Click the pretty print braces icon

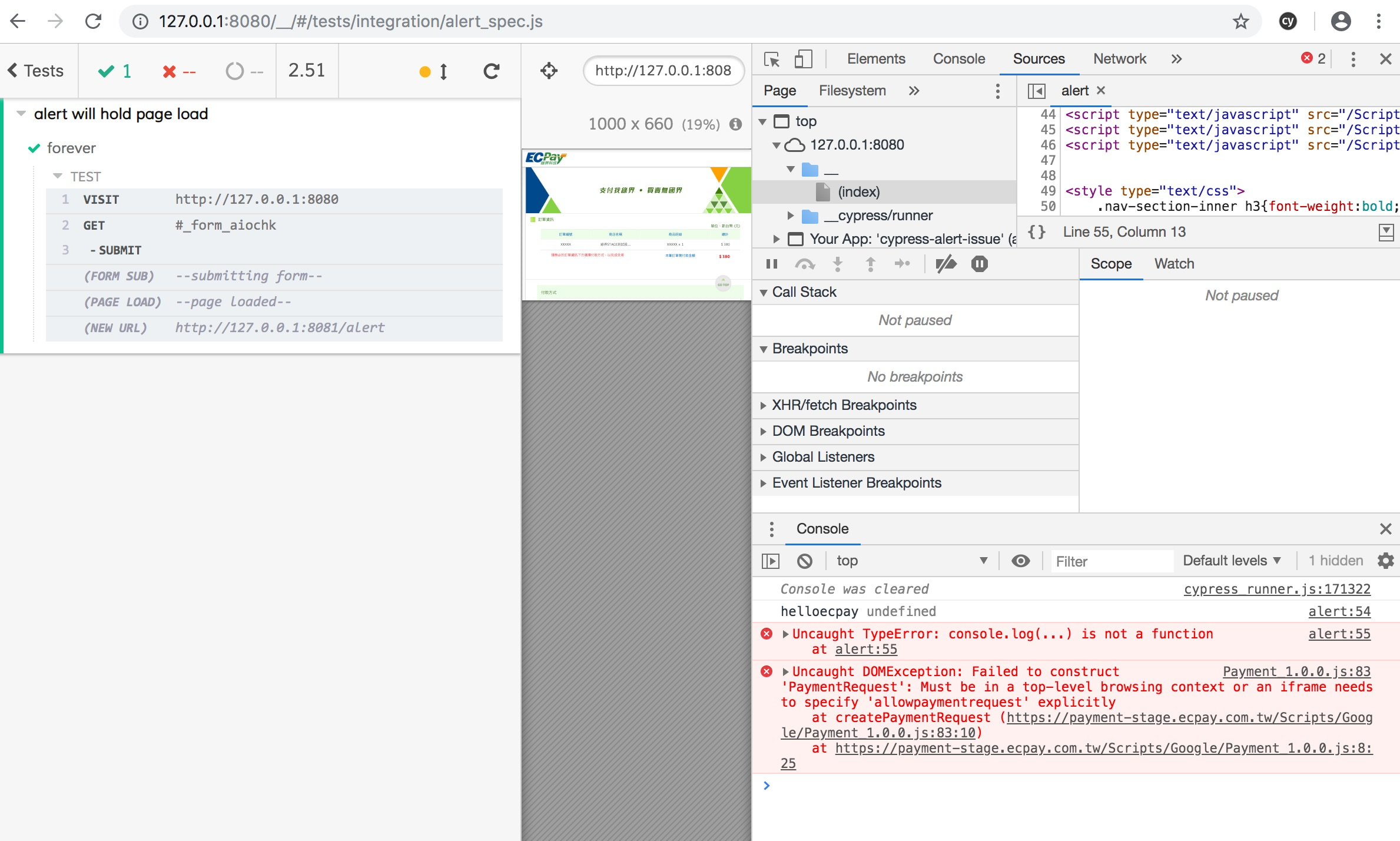[1037, 232]
